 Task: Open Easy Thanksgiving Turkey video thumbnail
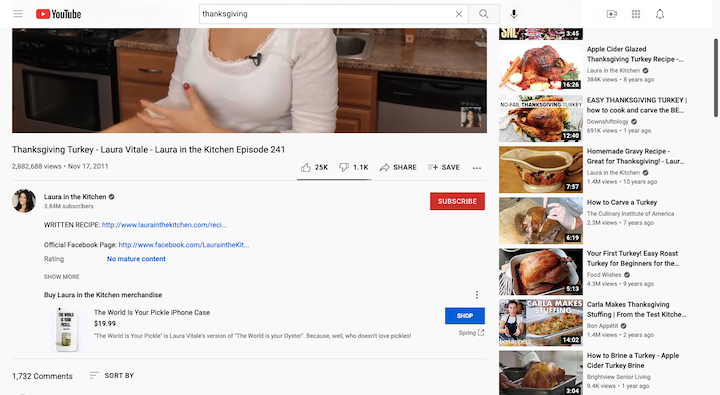tap(541, 118)
